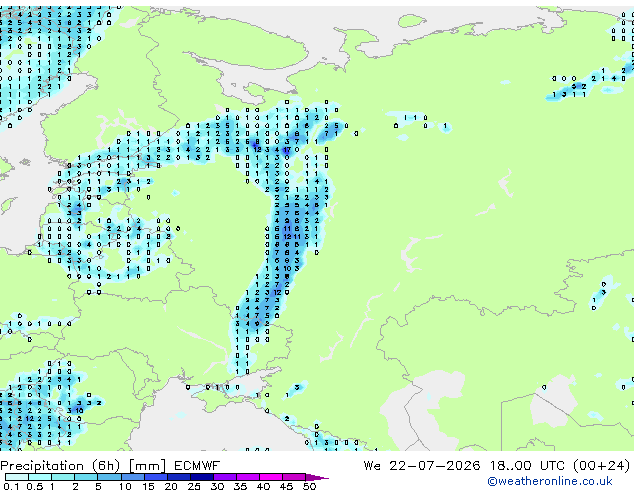Click the '17' precipitation value on map
This screenshot has width=634, height=490.
pyautogui.click(x=287, y=150)
